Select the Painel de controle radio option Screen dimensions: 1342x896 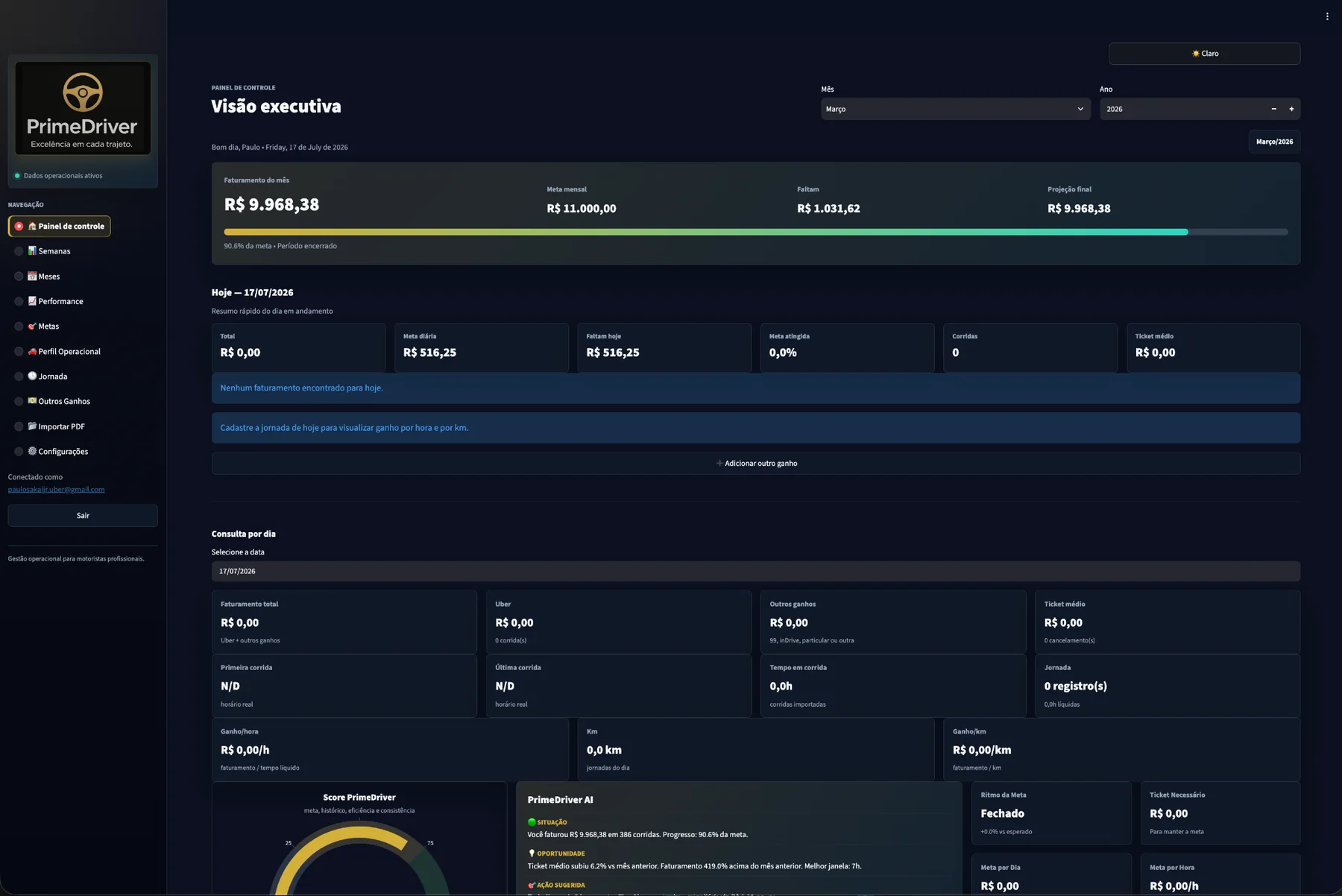pyautogui.click(x=19, y=227)
